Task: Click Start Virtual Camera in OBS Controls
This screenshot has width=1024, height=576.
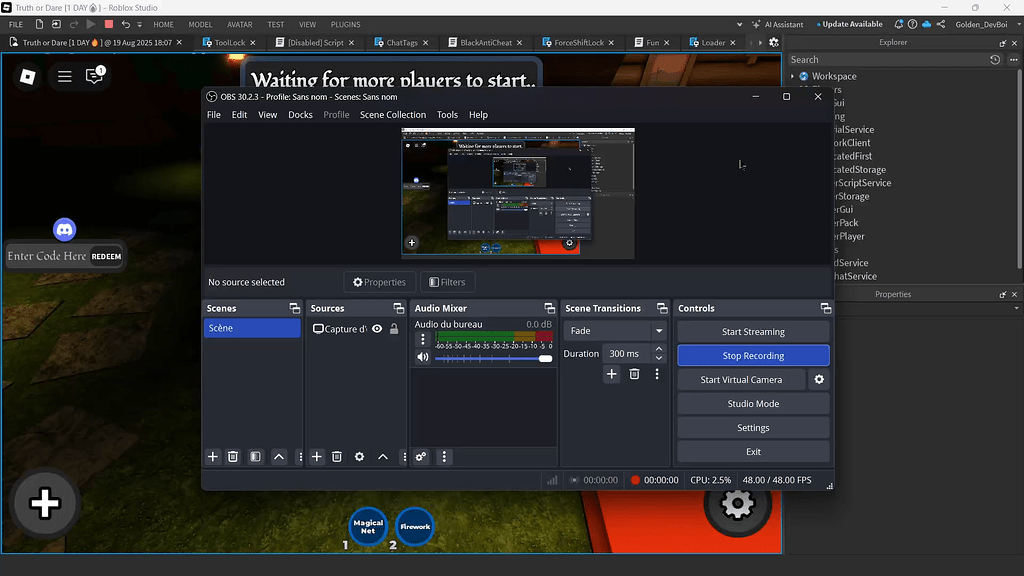Action: (x=742, y=379)
